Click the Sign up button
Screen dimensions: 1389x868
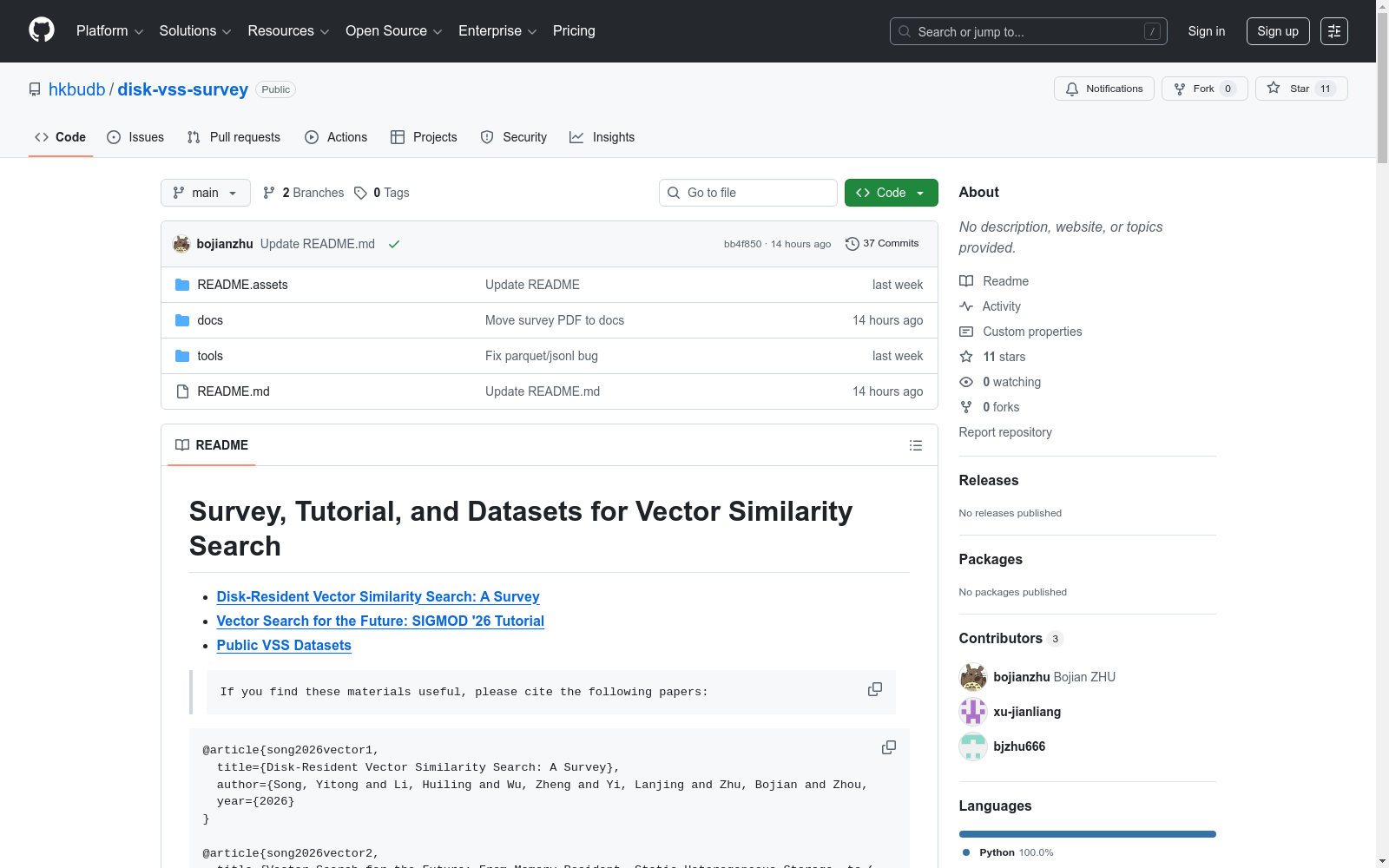click(x=1278, y=31)
